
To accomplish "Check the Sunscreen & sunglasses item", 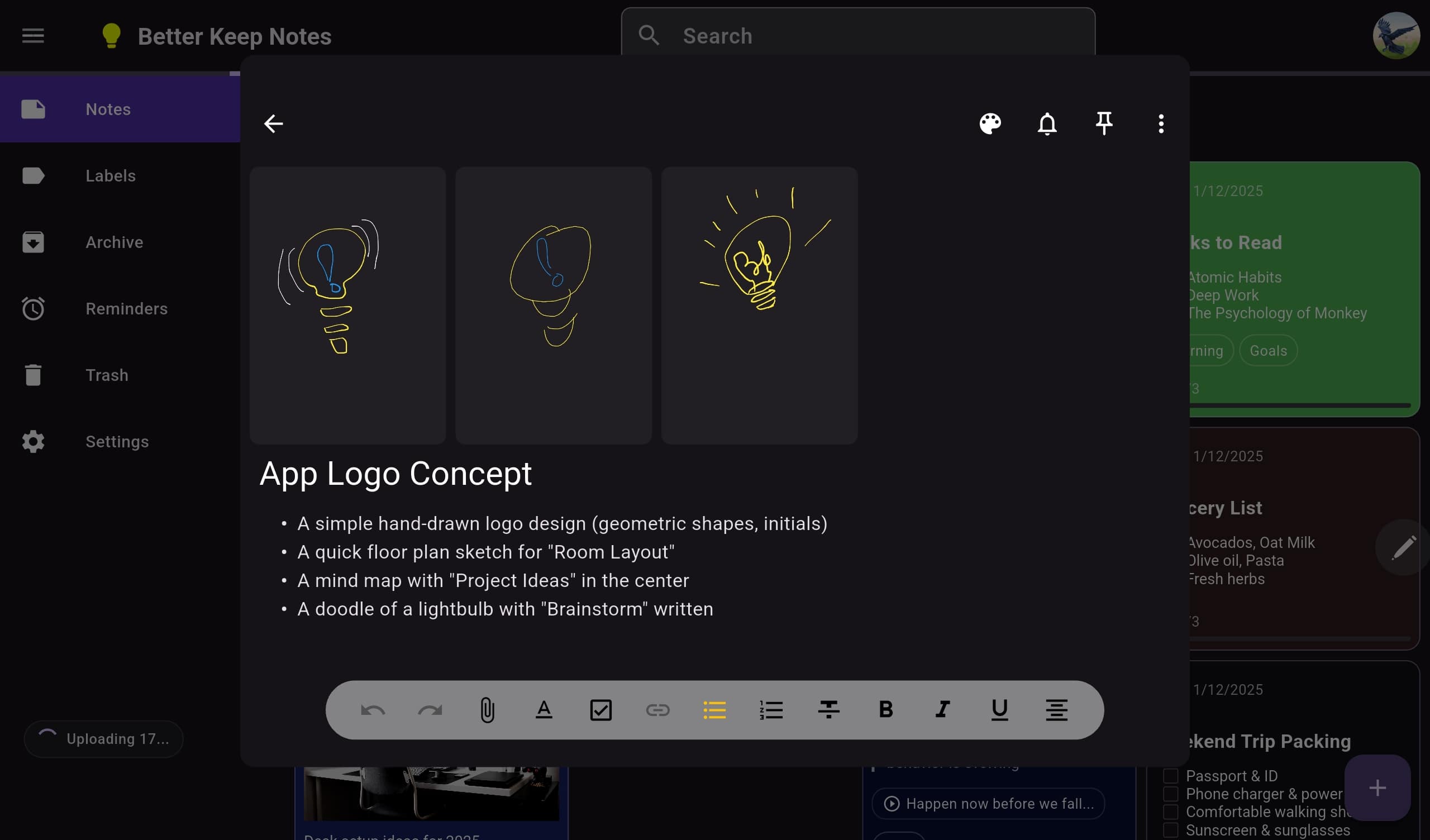I will 1170,830.
